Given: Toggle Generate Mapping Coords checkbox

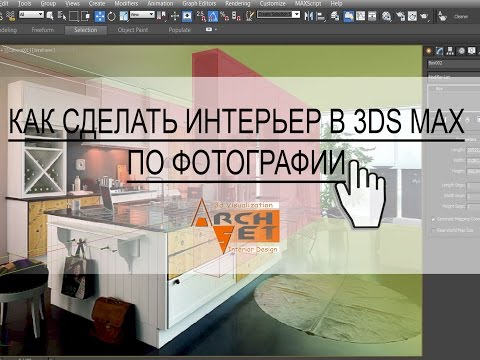Looking at the screenshot, I should pos(433,219).
